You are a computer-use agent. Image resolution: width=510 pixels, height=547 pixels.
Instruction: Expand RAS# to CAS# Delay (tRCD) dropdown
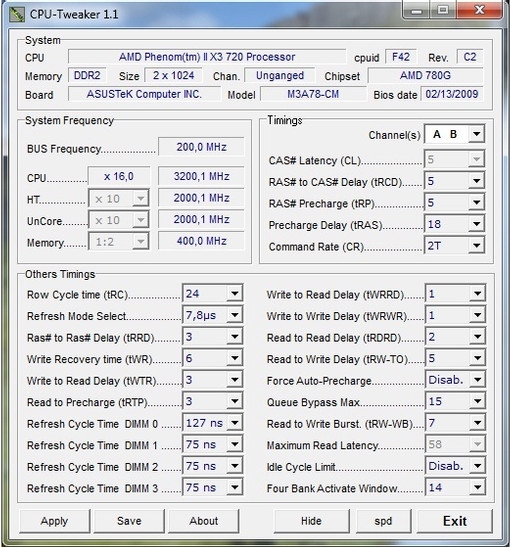click(454, 181)
